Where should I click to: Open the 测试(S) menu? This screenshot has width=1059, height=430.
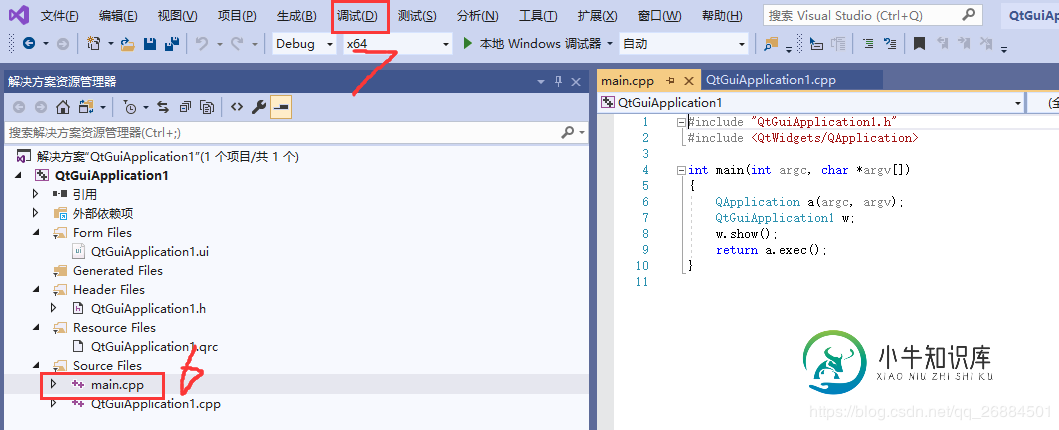pyautogui.click(x=417, y=16)
